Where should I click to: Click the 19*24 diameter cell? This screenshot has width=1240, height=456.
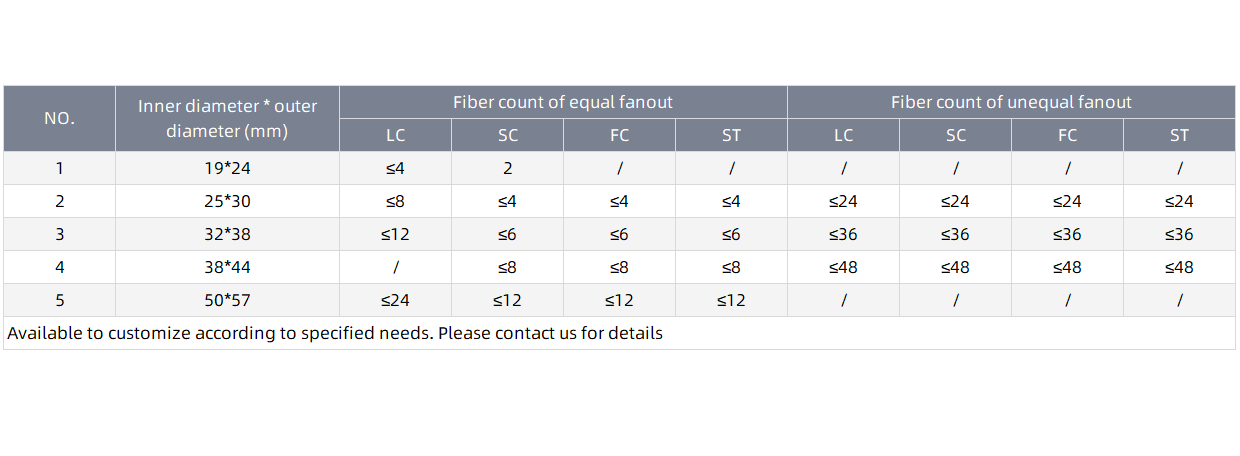tap(228, 168)
